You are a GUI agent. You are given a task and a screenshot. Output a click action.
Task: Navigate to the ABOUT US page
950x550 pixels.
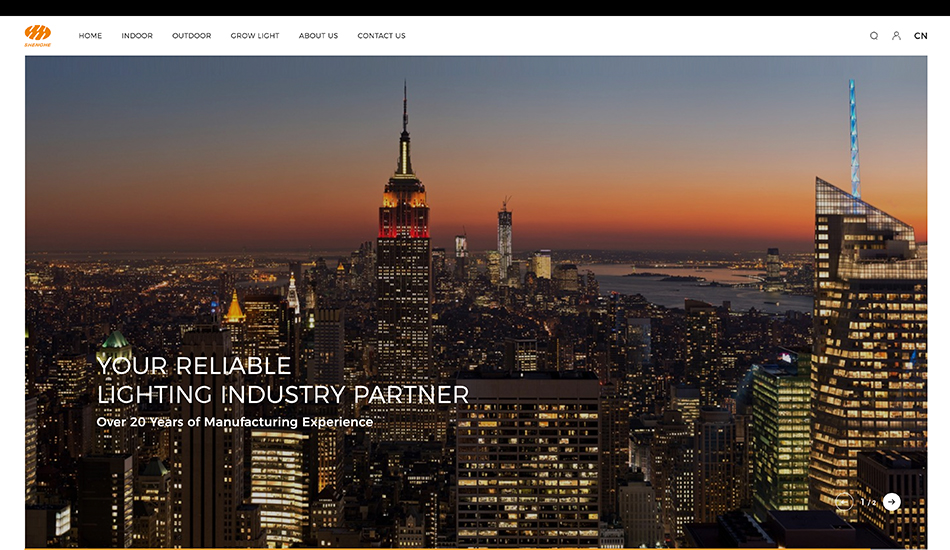coord(318,36)
